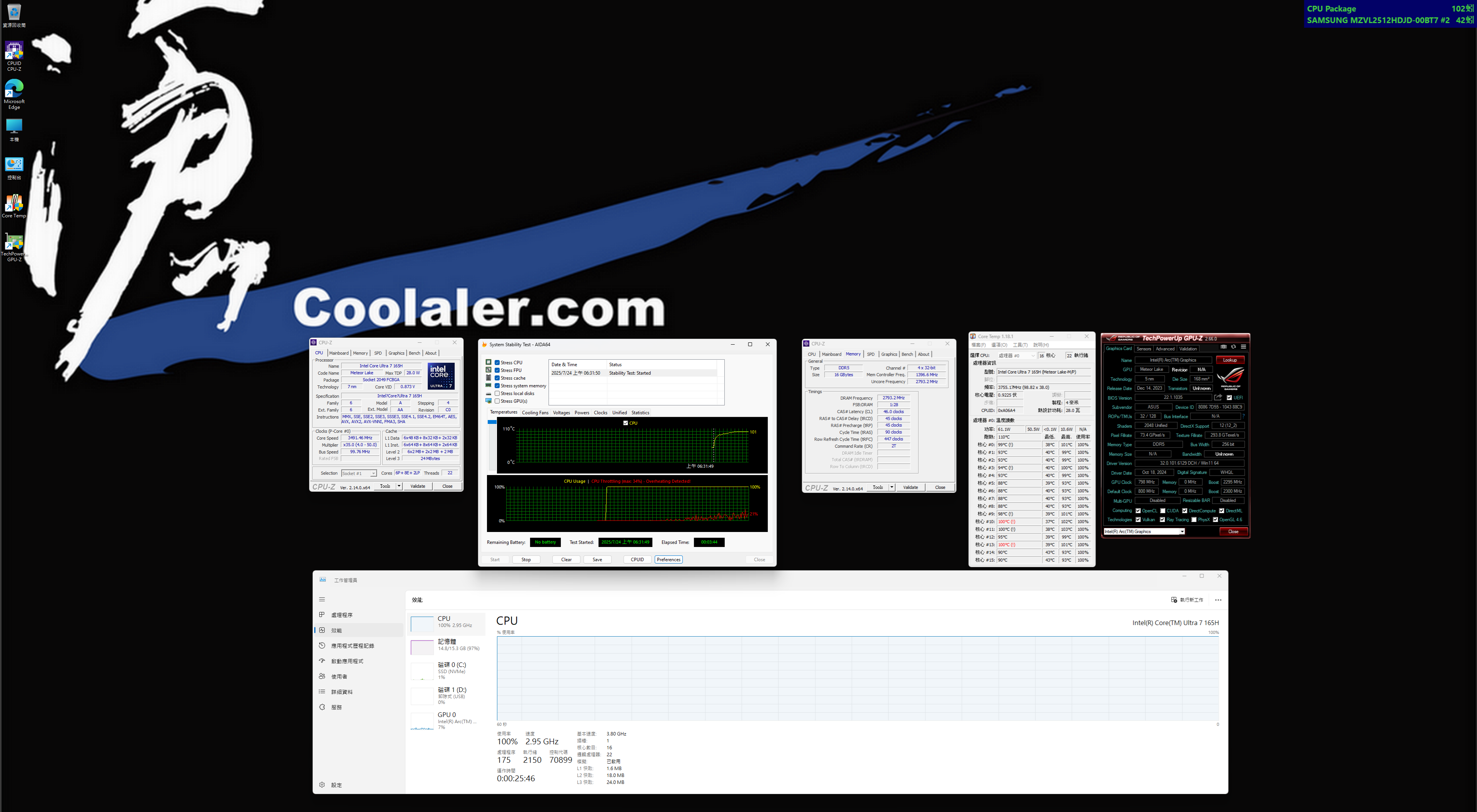1477x812 pixels.
Task: Click Stop button in AIDA64 stability test
Action: coord(526,560)
